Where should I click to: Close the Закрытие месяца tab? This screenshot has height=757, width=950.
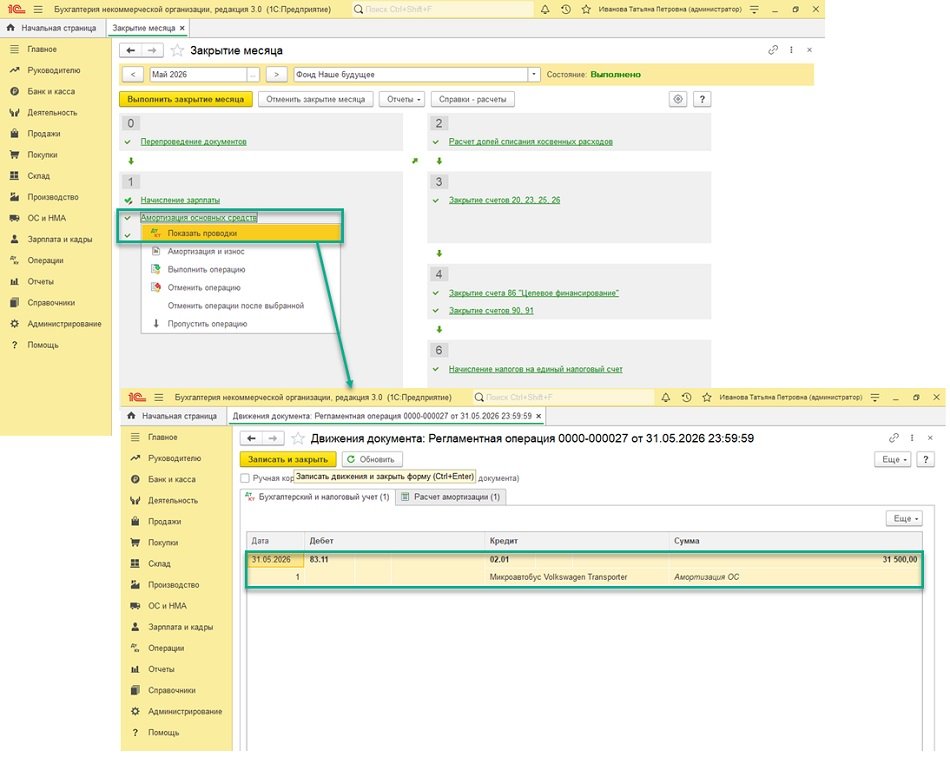coord(182,28)
